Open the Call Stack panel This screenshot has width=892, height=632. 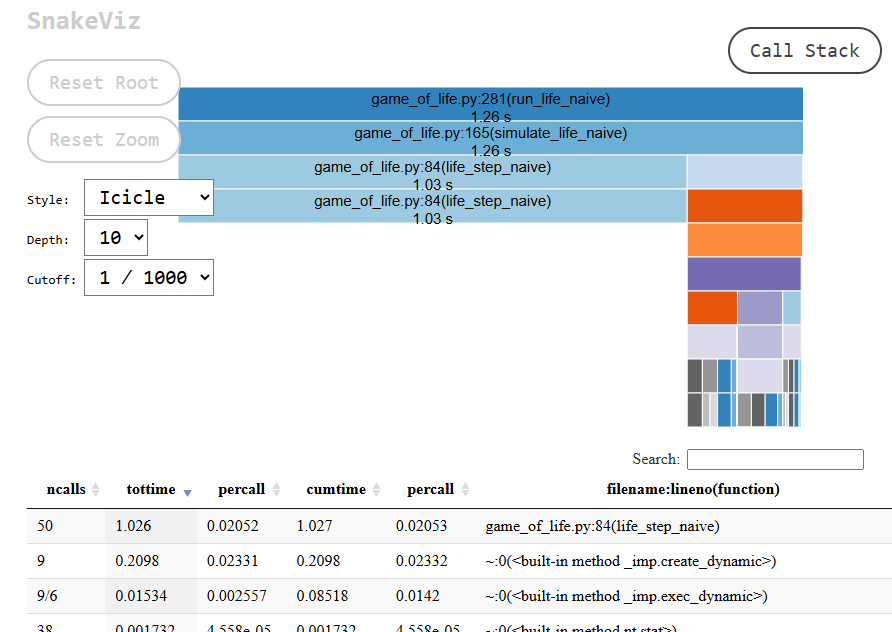[x=804, y=51]
